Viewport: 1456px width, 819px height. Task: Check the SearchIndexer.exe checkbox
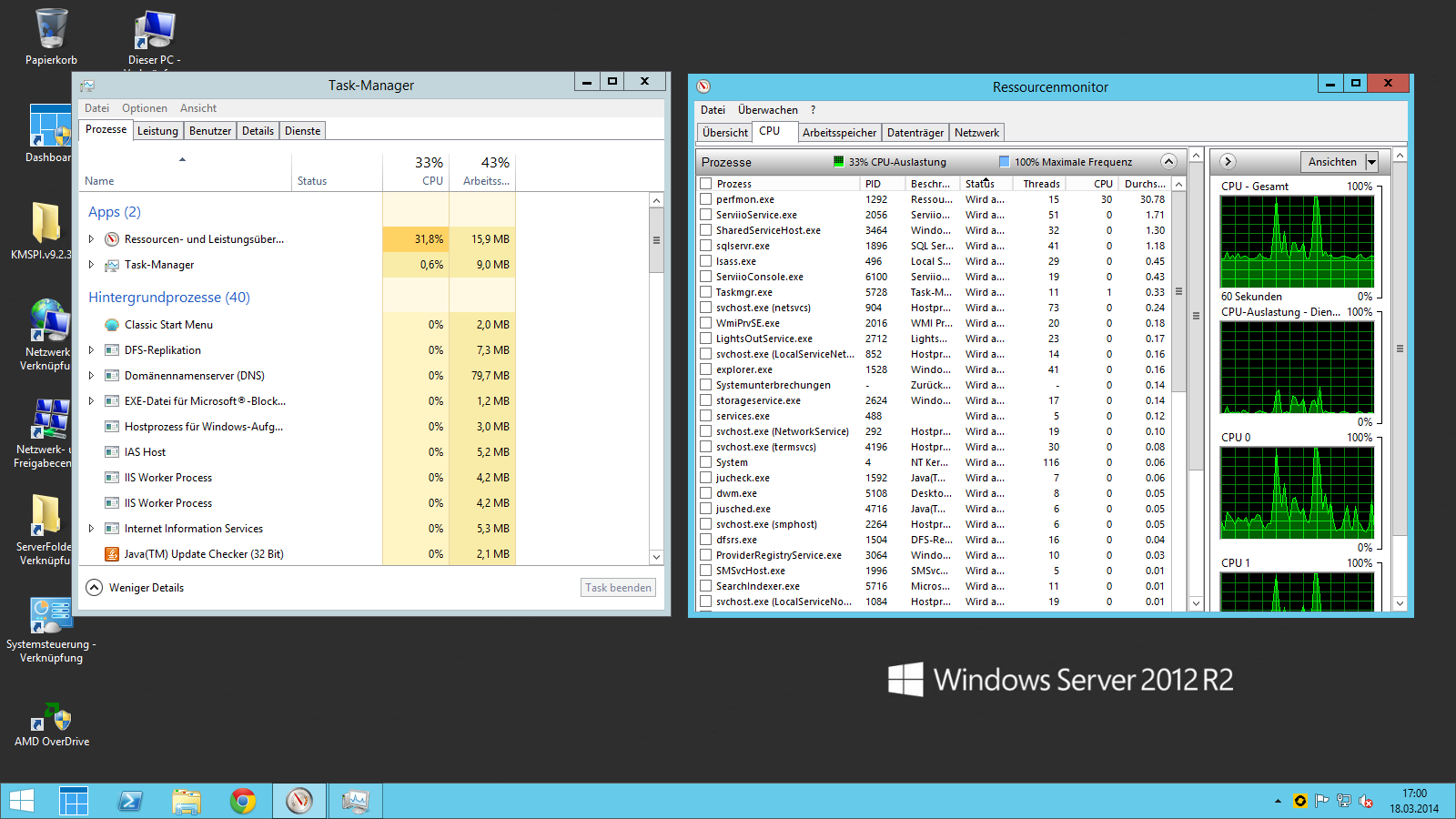(705, 586)
